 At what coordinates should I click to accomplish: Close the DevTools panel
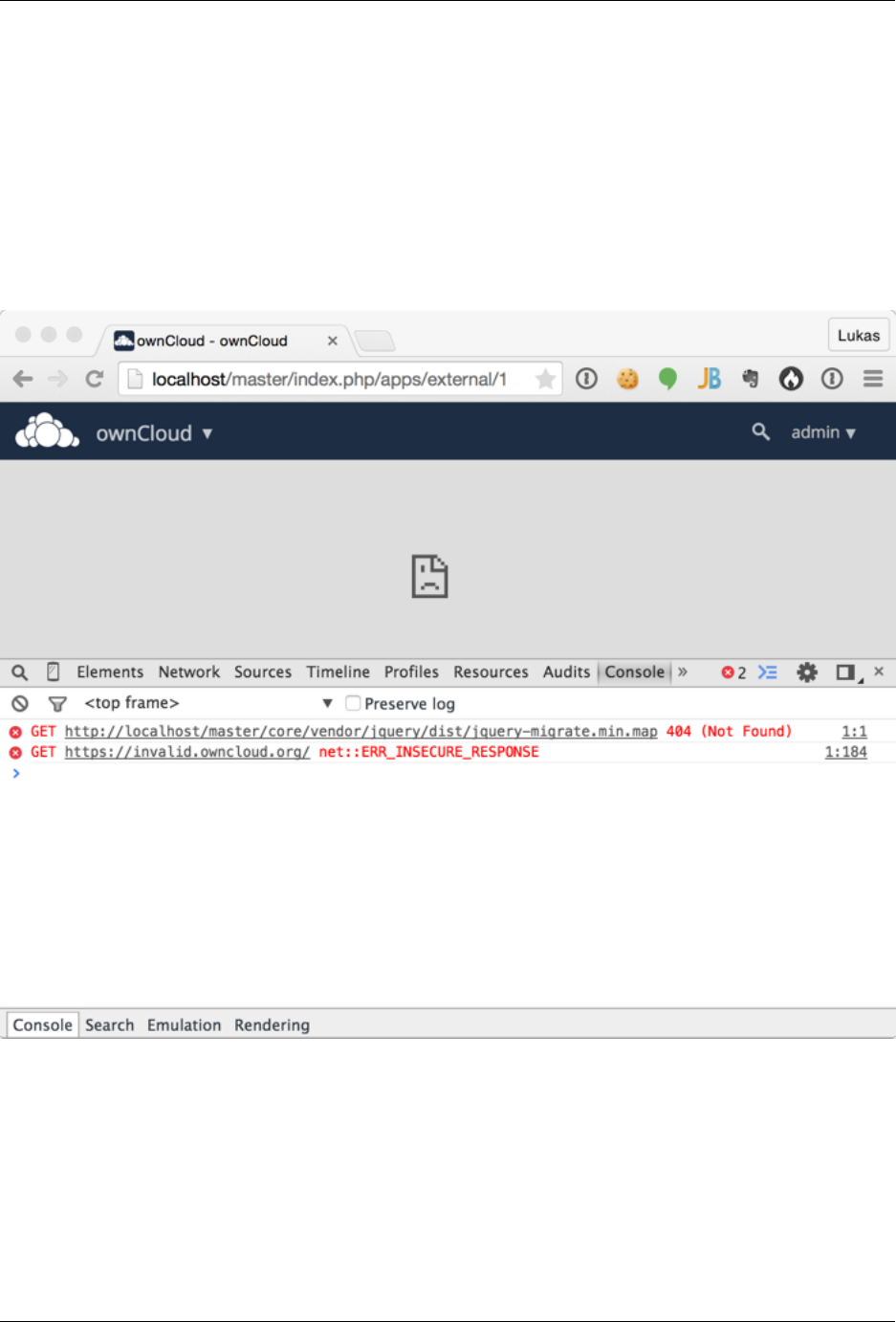click(x=879, y=672)
